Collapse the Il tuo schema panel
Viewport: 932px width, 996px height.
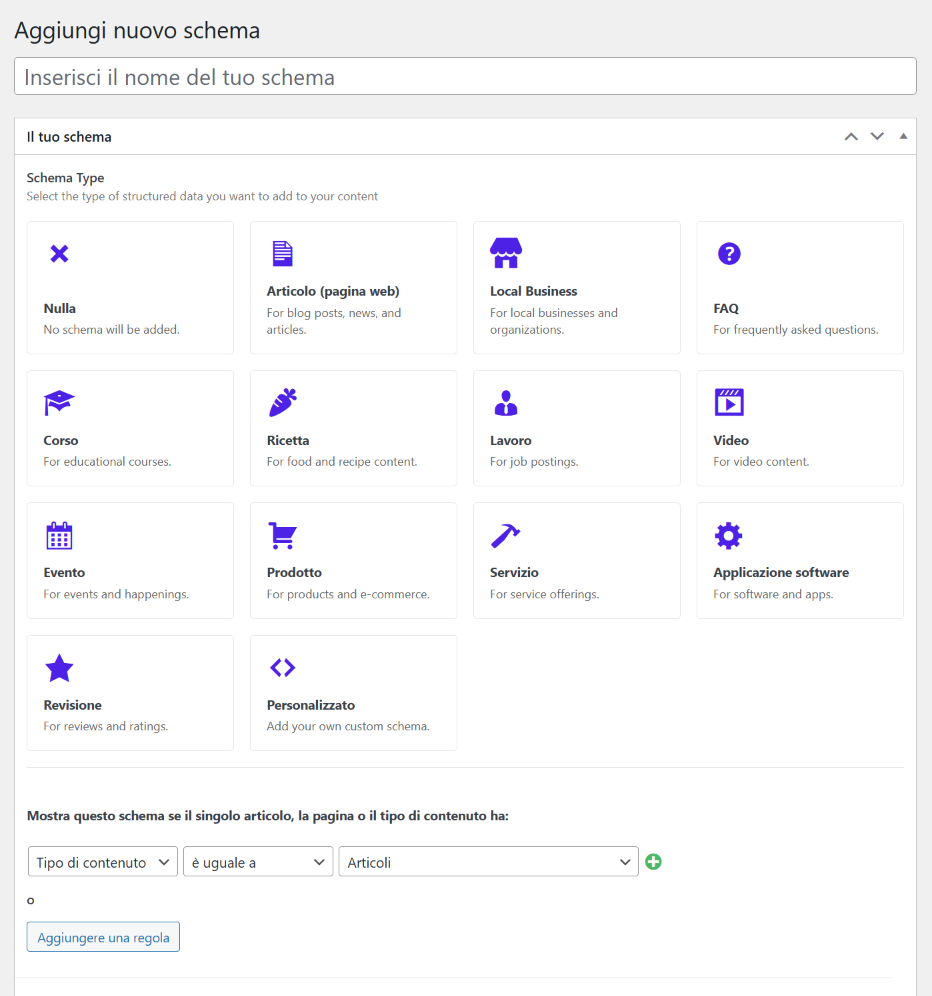(x=903, y=136)
